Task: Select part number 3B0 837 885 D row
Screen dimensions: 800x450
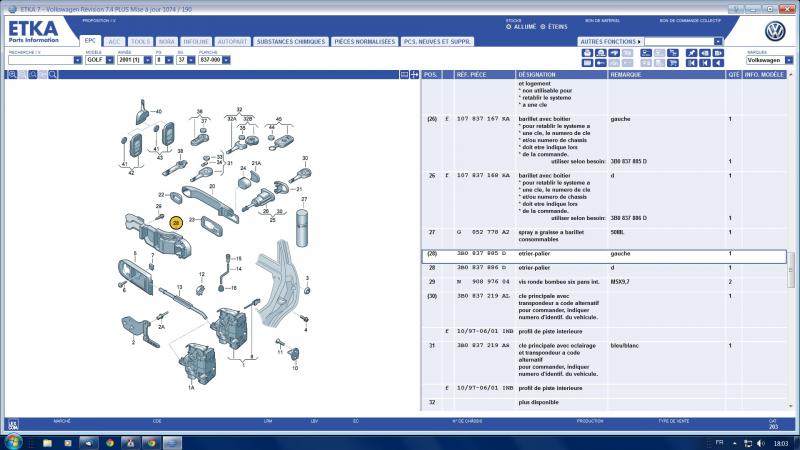Action: tap(604, 256)
